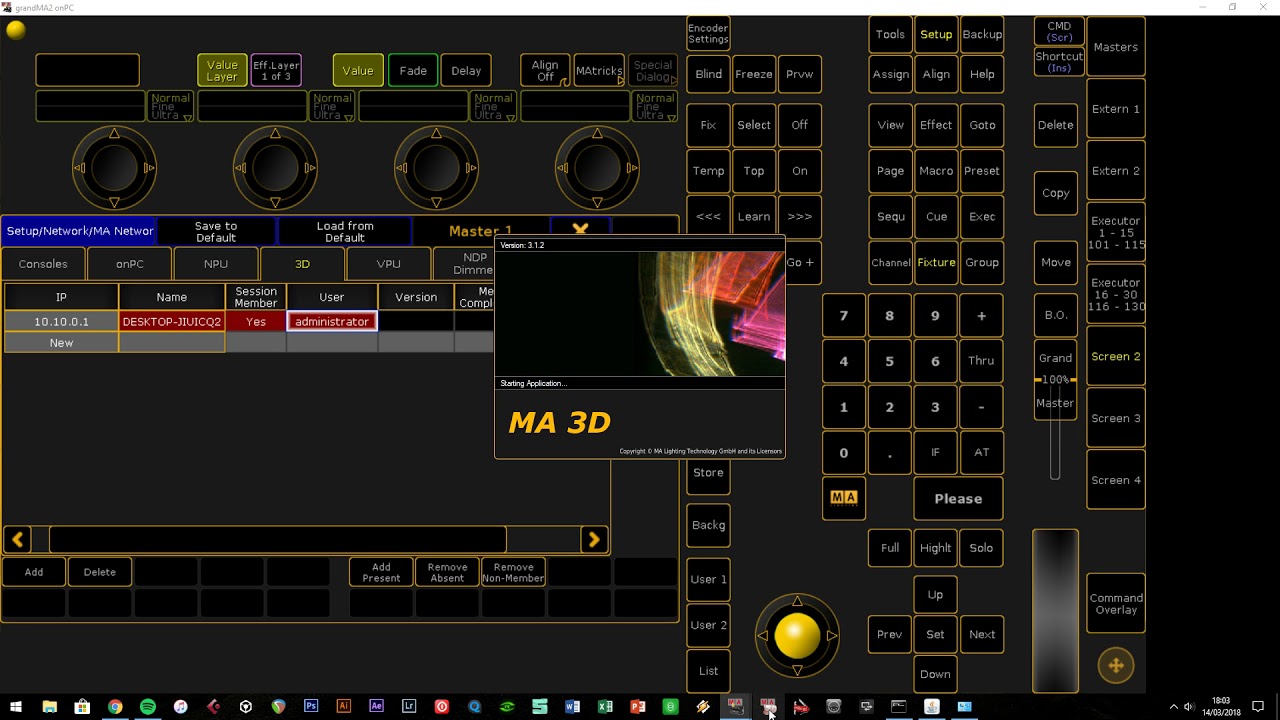Click the left arrow of the network table scrollbar
Image resolution: width=1280 pixels, height=720 pixels.
17,540
